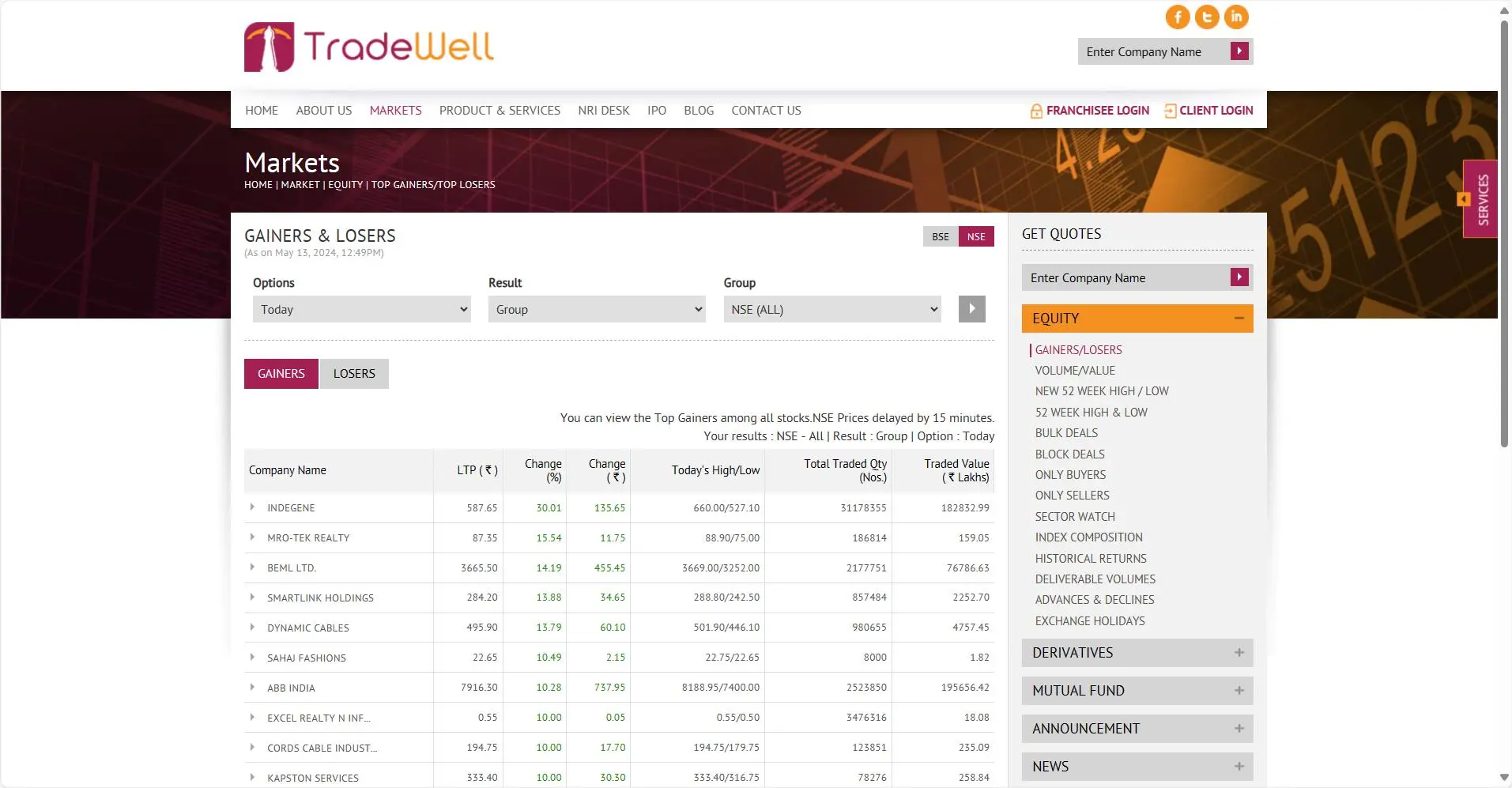Expand the DYNAMIC CABLES row arrow
This screenshot has height=788, width=1512.
click(252, 628)
